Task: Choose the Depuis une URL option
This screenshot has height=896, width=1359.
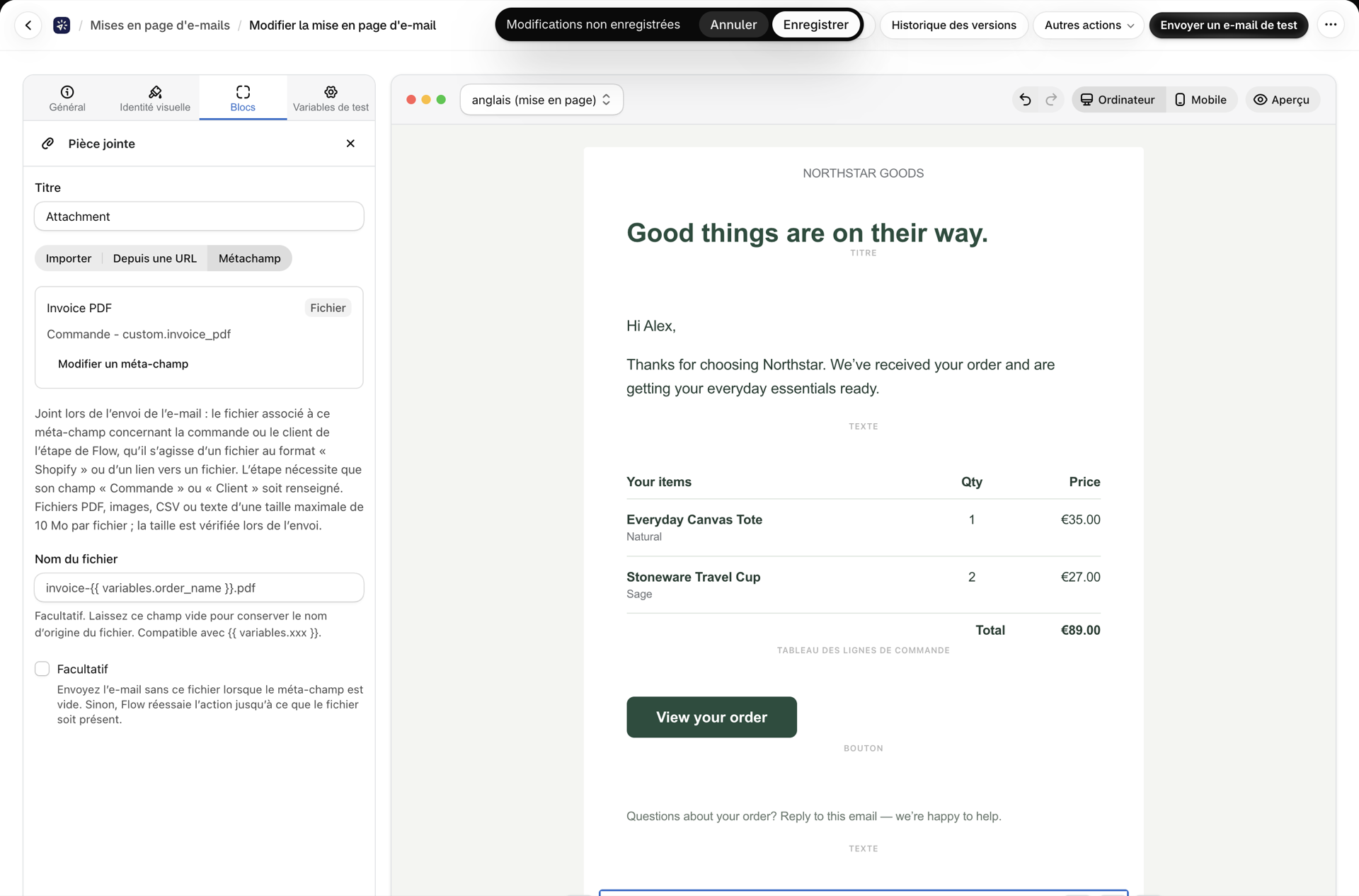Action: click(x=155, y=258)
